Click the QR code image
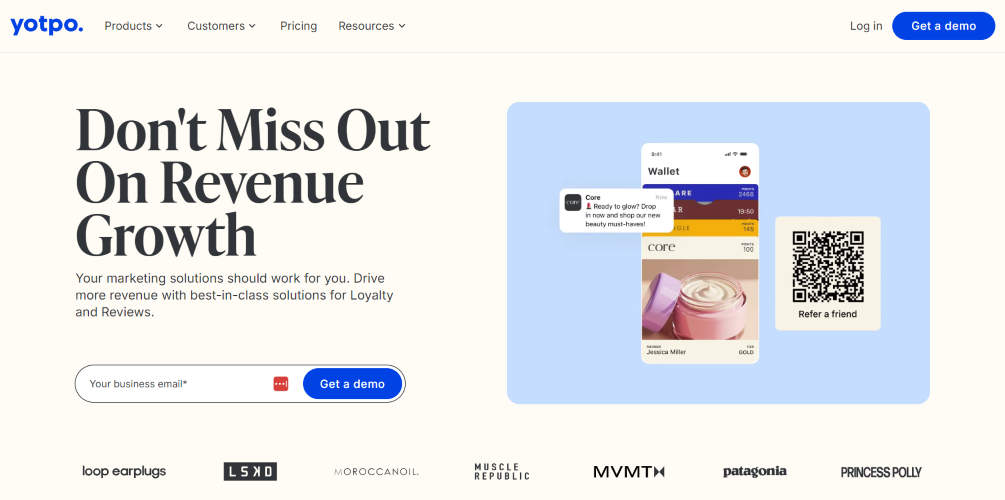1005x500 pixels. 827,267
